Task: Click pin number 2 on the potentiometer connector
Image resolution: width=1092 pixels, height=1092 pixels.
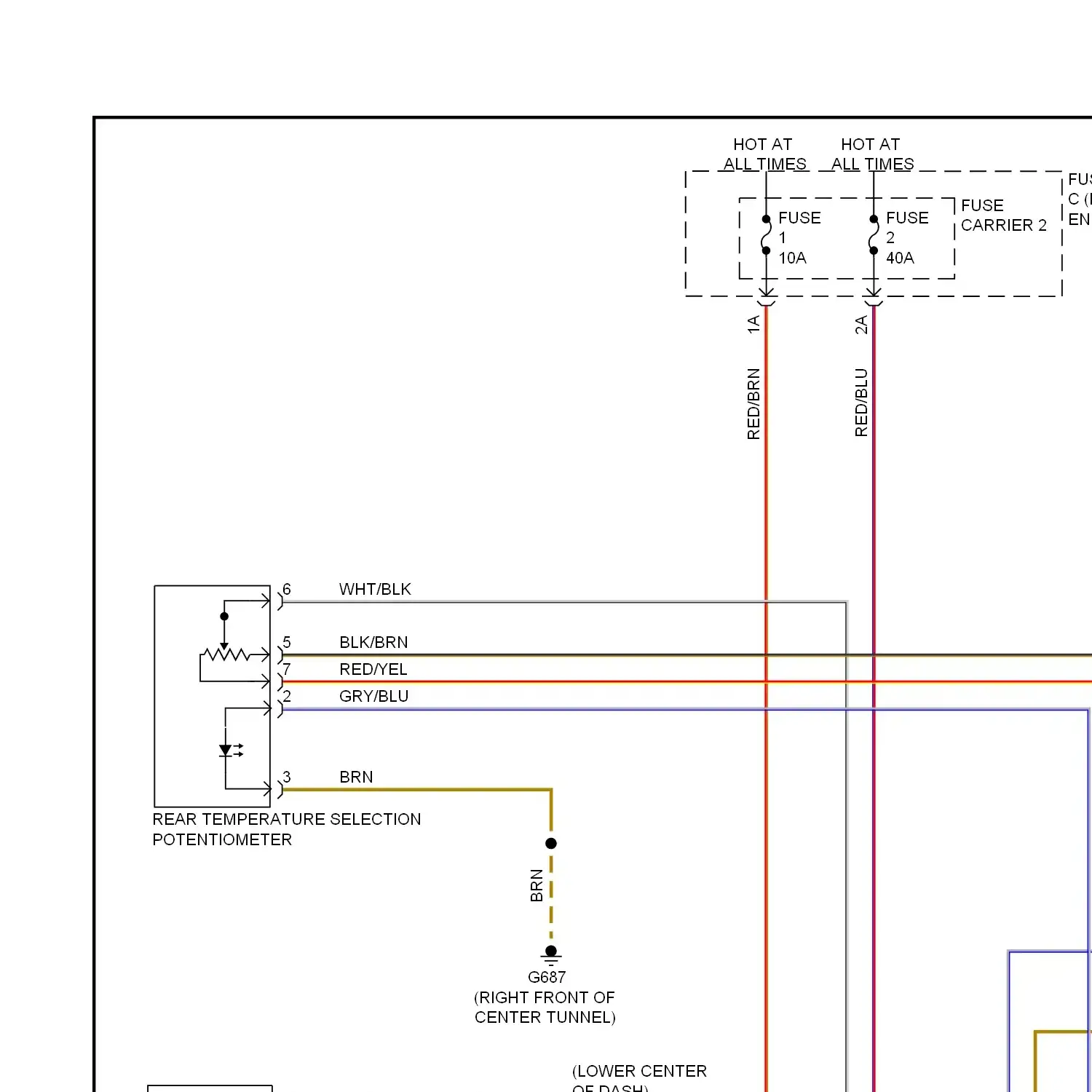Action: pos(287,696)
